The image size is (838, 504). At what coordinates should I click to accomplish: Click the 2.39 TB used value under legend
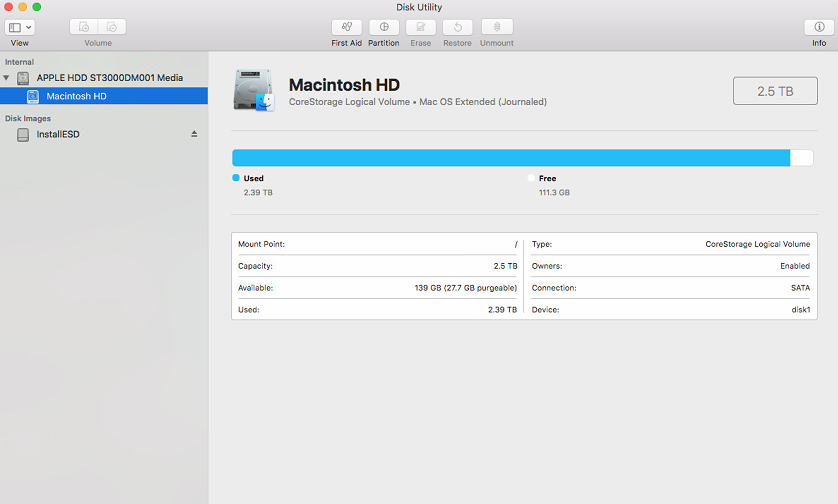tap(258, 192)
